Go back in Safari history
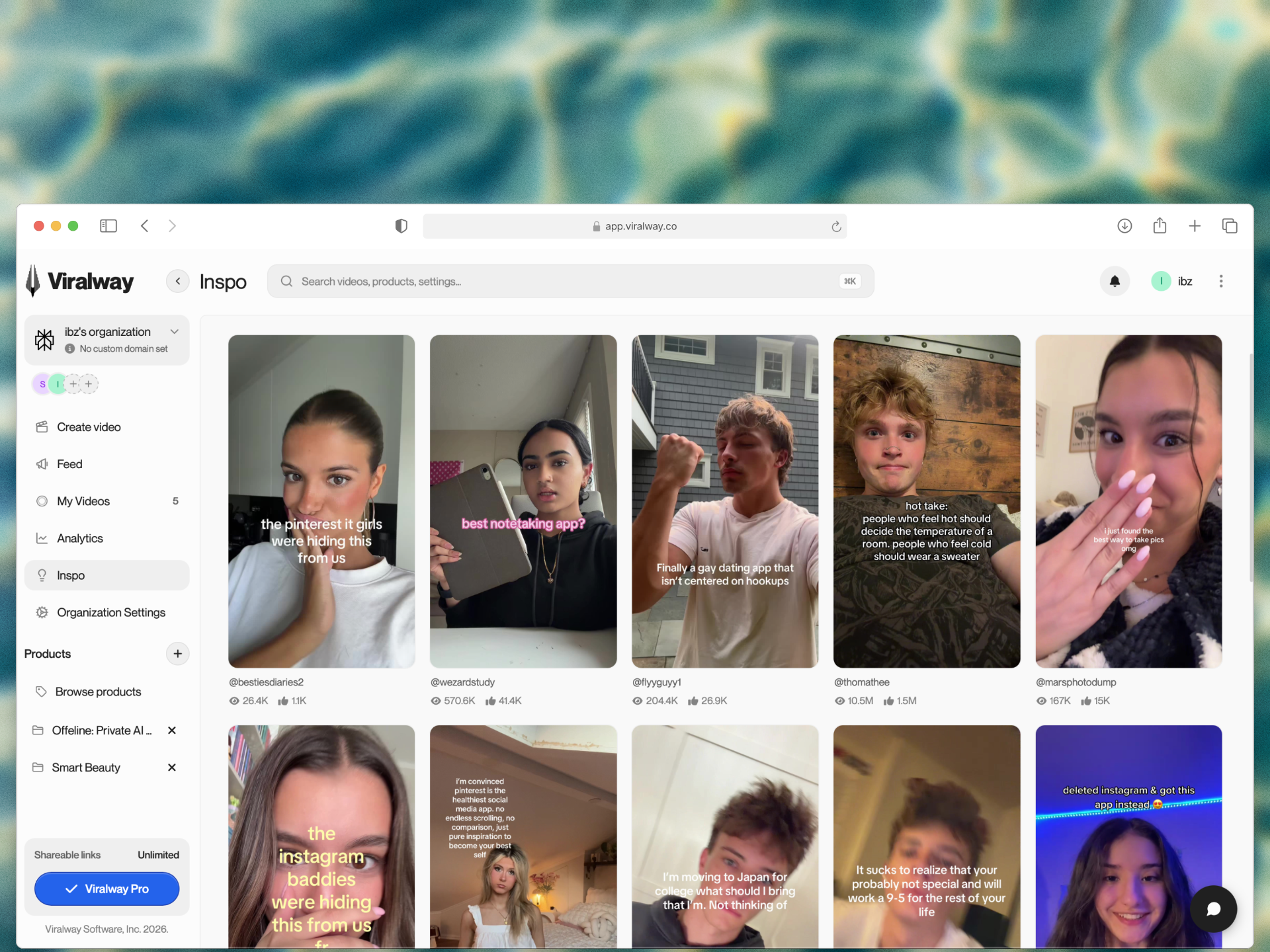Screen dimensions: 1270x952 pyautogui.click(x=144, y=226)
